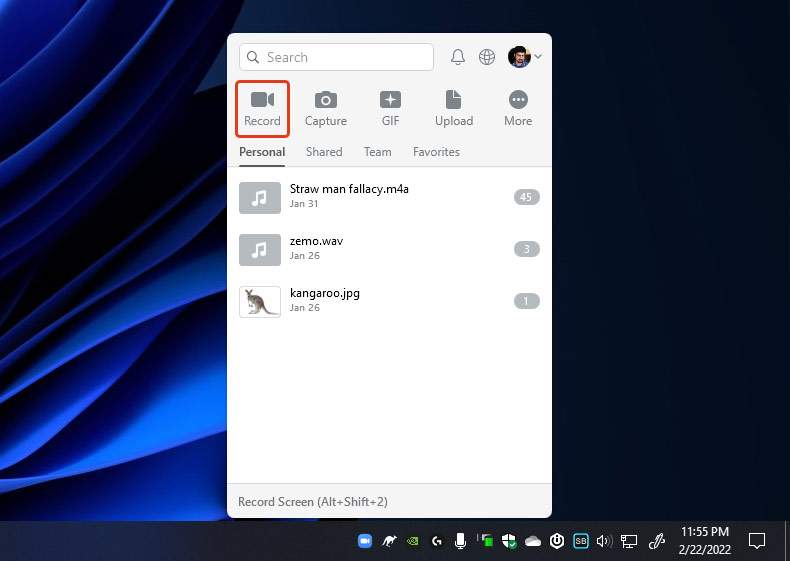This screenshot has height=561, width=790.
Task: Click the globe web icon
Action: 487,57
